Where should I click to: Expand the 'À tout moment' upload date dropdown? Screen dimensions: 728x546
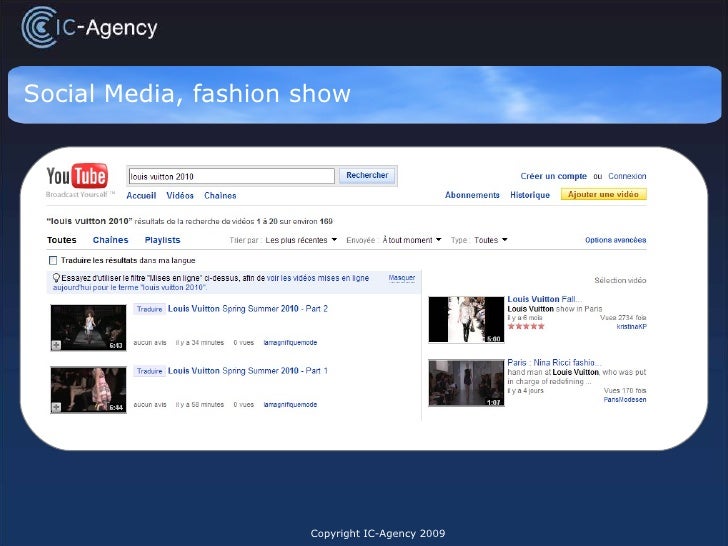pos(409,240)
